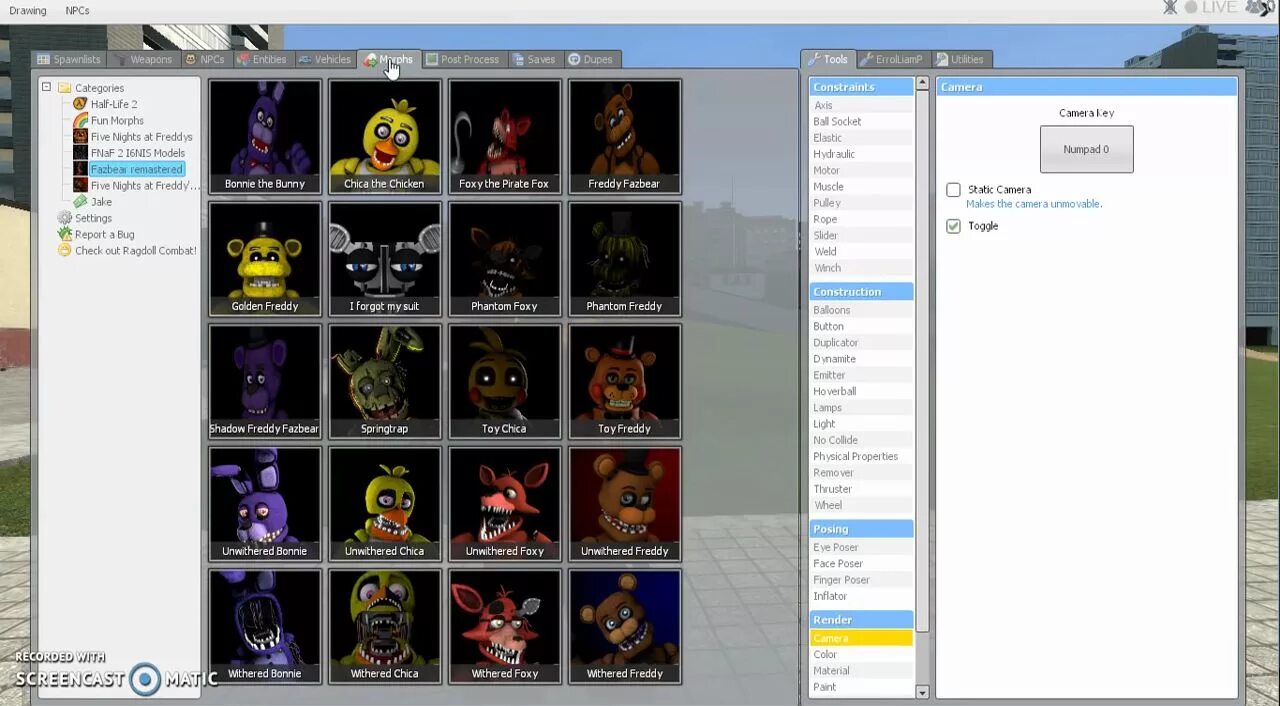Select the Duplicator tool

[x=861, y=342]
